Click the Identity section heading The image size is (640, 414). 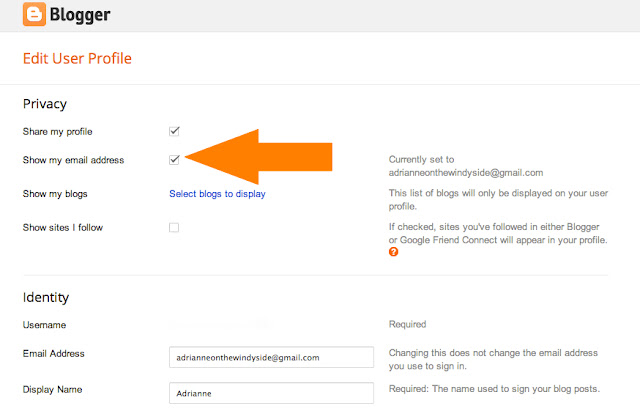point(46,297)
